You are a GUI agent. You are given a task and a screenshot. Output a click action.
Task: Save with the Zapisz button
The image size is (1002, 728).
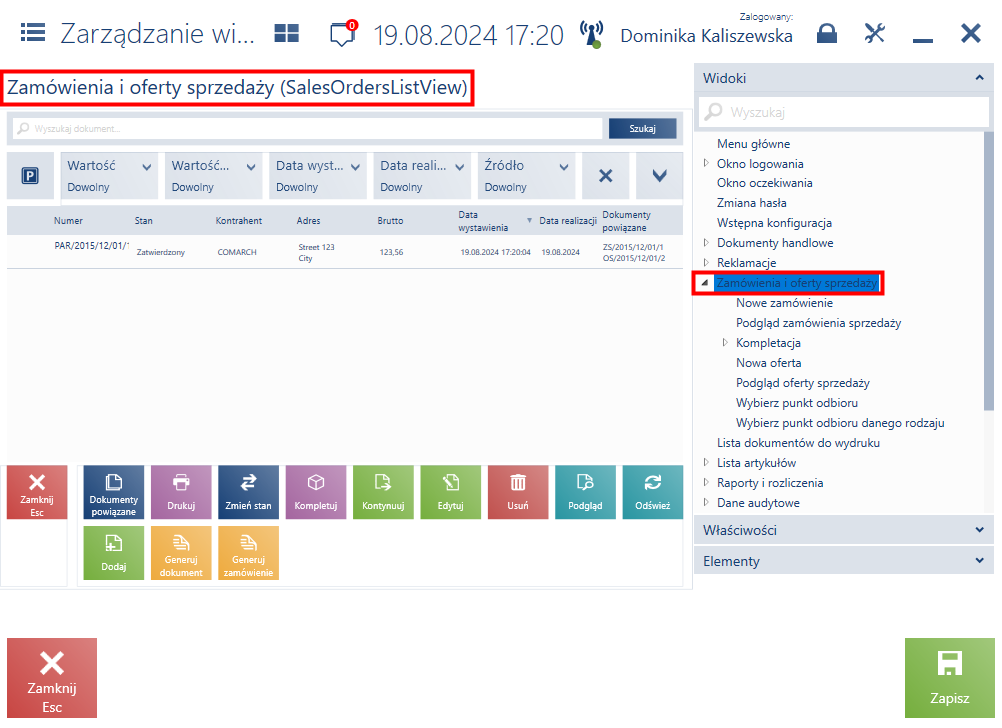(949, 678)
